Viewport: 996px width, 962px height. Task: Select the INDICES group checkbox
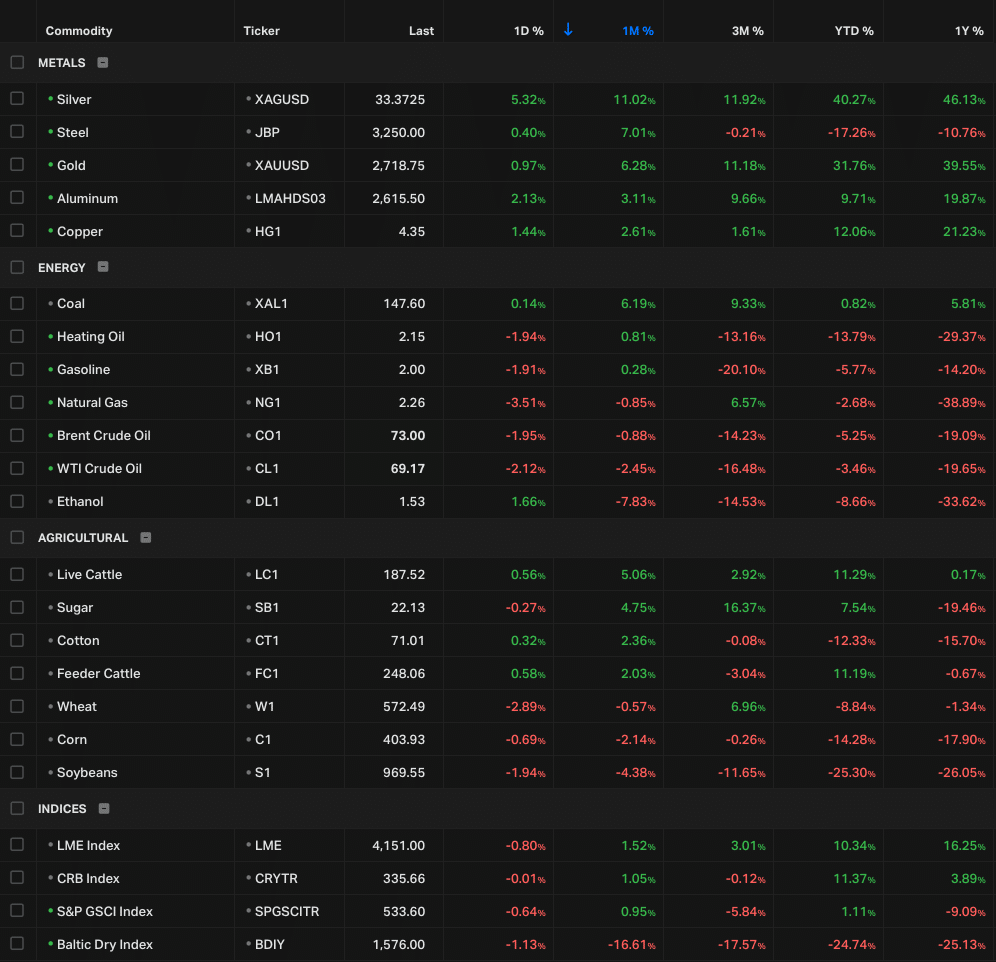point(17,808)
